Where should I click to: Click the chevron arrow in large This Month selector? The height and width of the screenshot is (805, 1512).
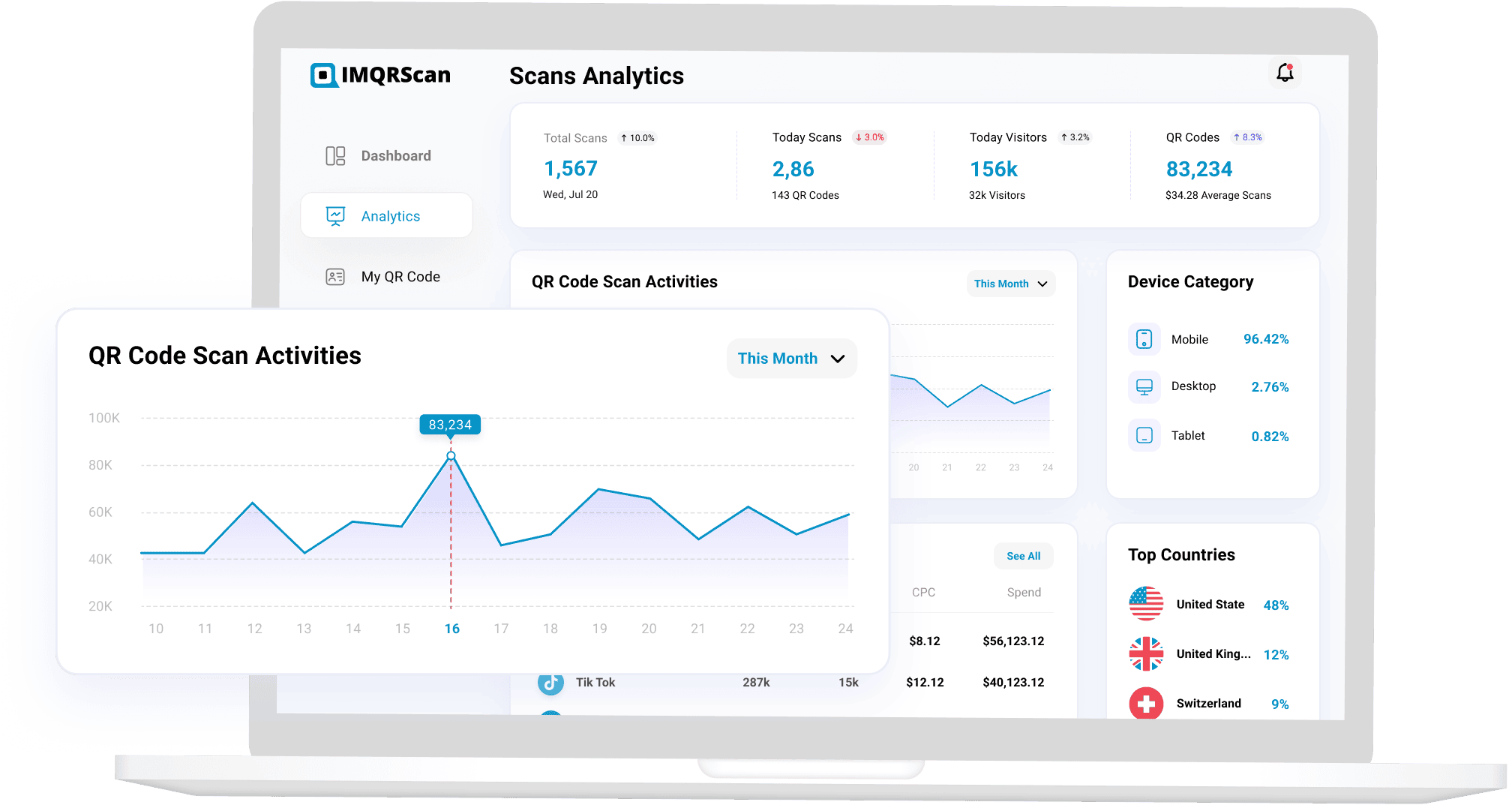(x=838, y=359)
